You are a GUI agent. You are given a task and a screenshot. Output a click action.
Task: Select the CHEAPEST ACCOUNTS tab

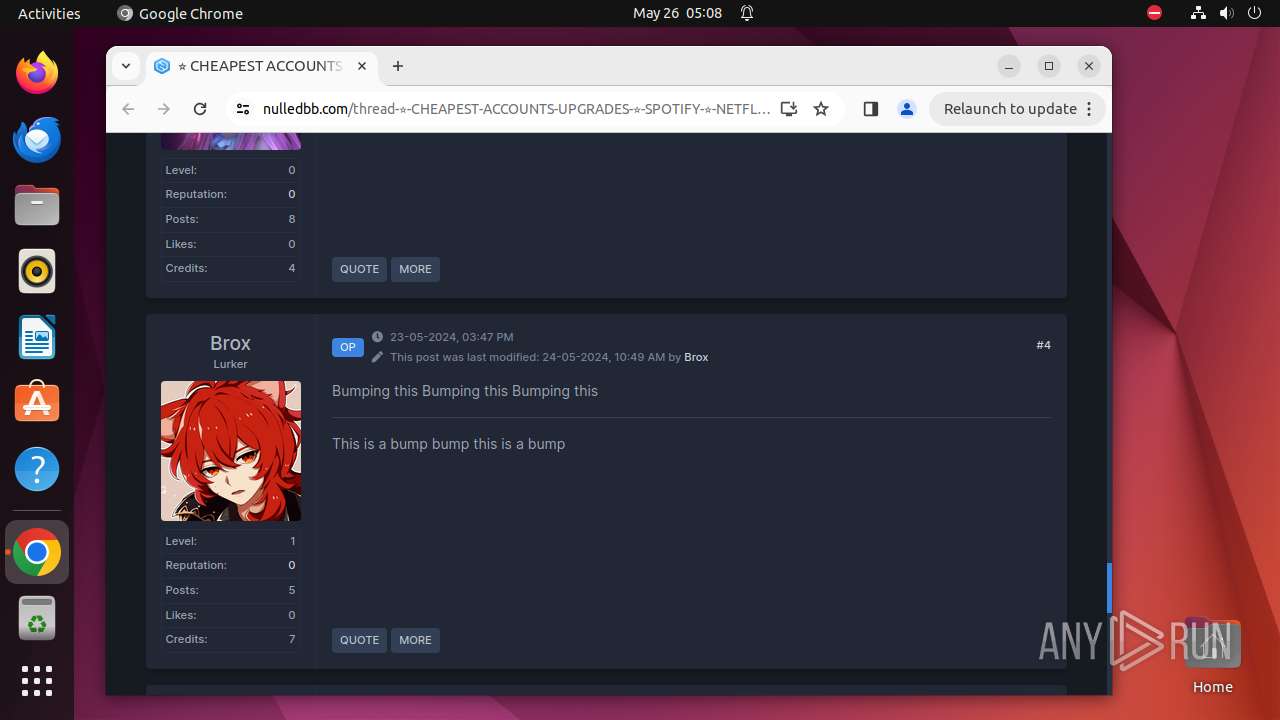[x=262, y=66]
